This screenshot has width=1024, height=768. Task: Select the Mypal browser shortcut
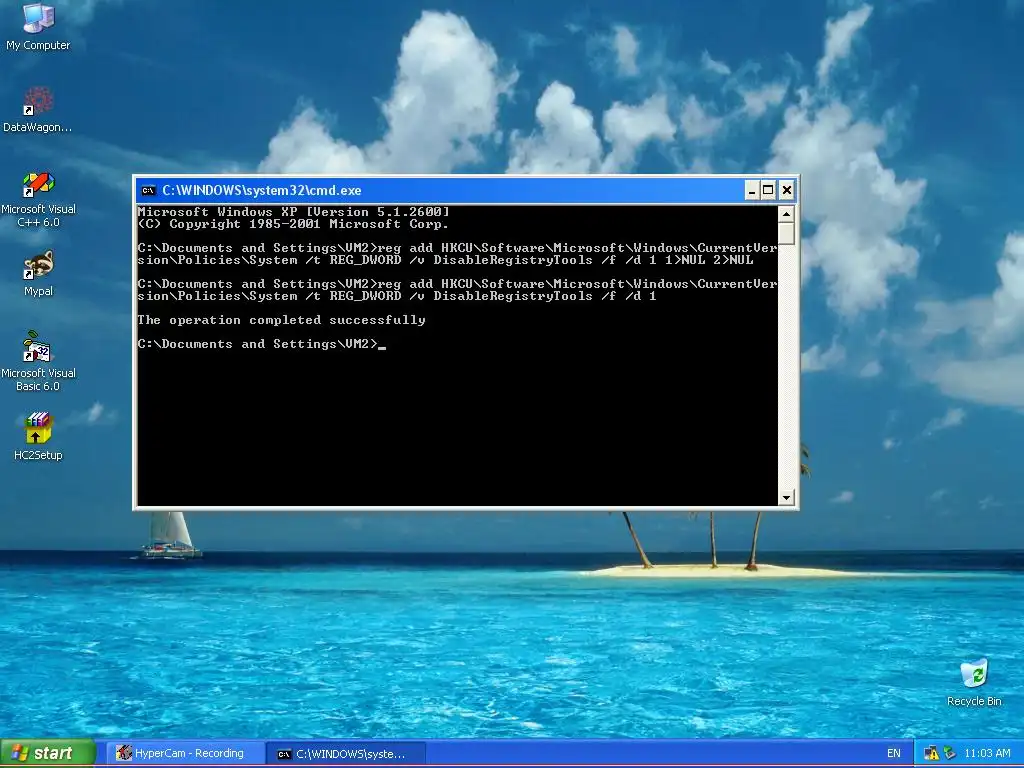(38, 274)
